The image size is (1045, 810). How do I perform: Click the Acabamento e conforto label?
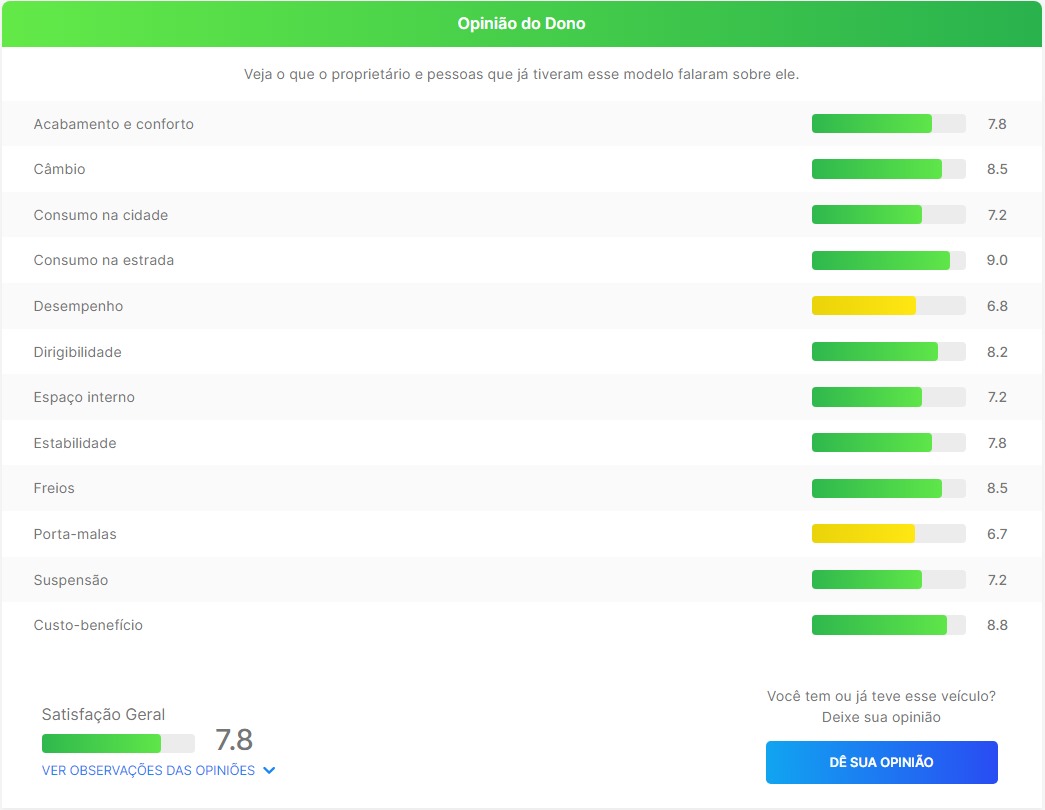pyautogui.click(x=113, y=124)
